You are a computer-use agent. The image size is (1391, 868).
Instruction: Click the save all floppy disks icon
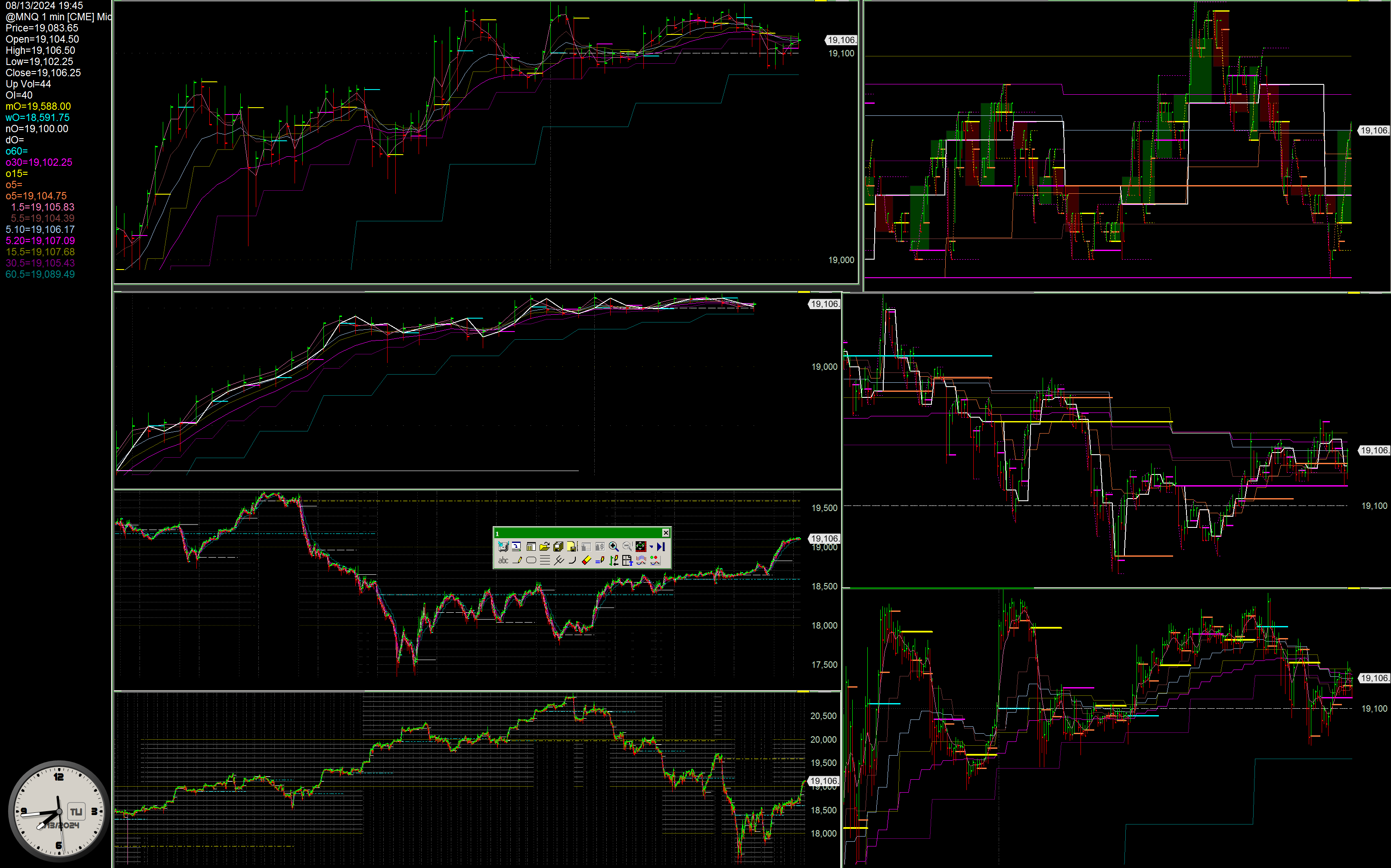[x=559, y=546]
